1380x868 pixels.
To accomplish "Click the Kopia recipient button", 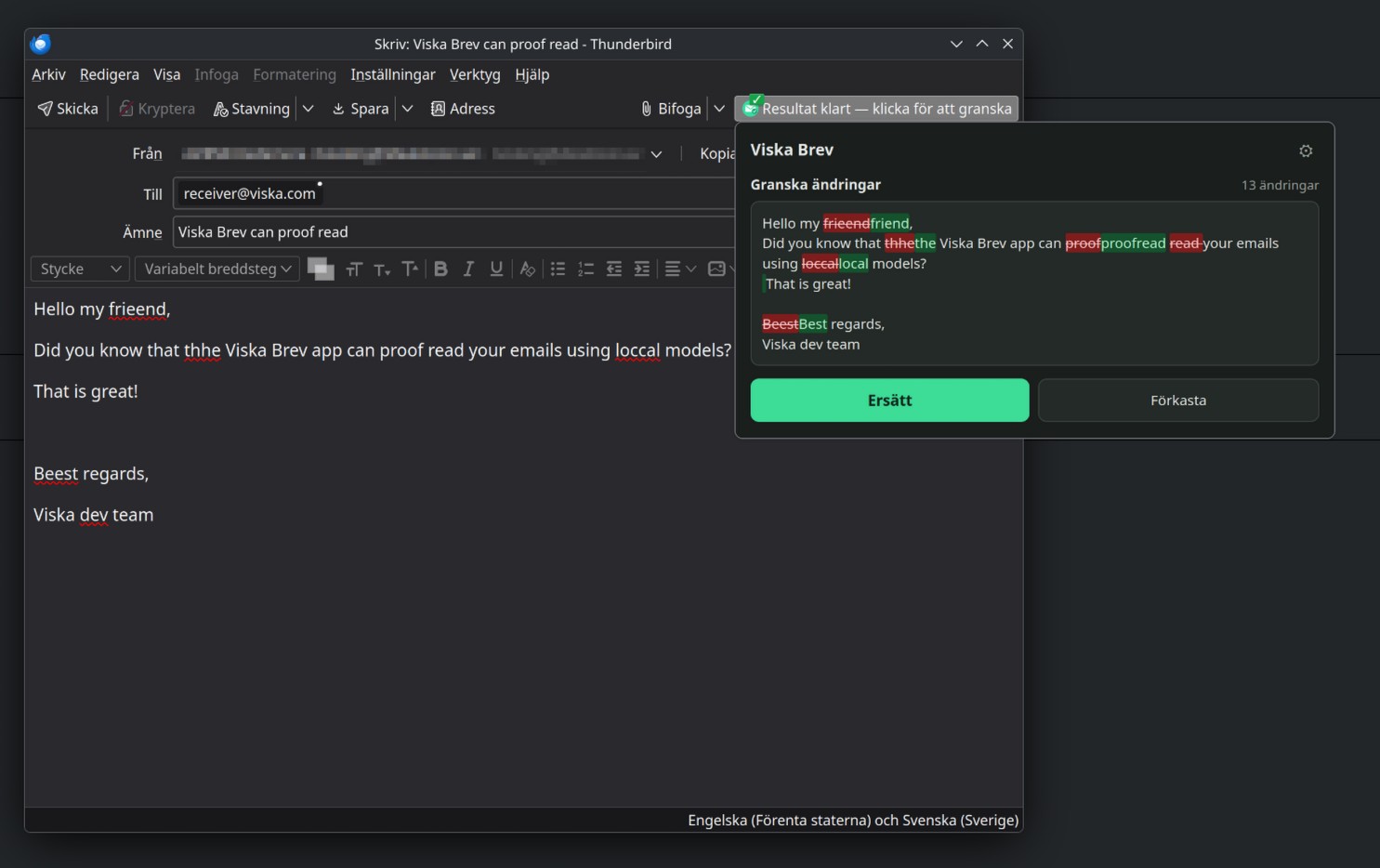I will pyautogui.click(x=716, y=154).
